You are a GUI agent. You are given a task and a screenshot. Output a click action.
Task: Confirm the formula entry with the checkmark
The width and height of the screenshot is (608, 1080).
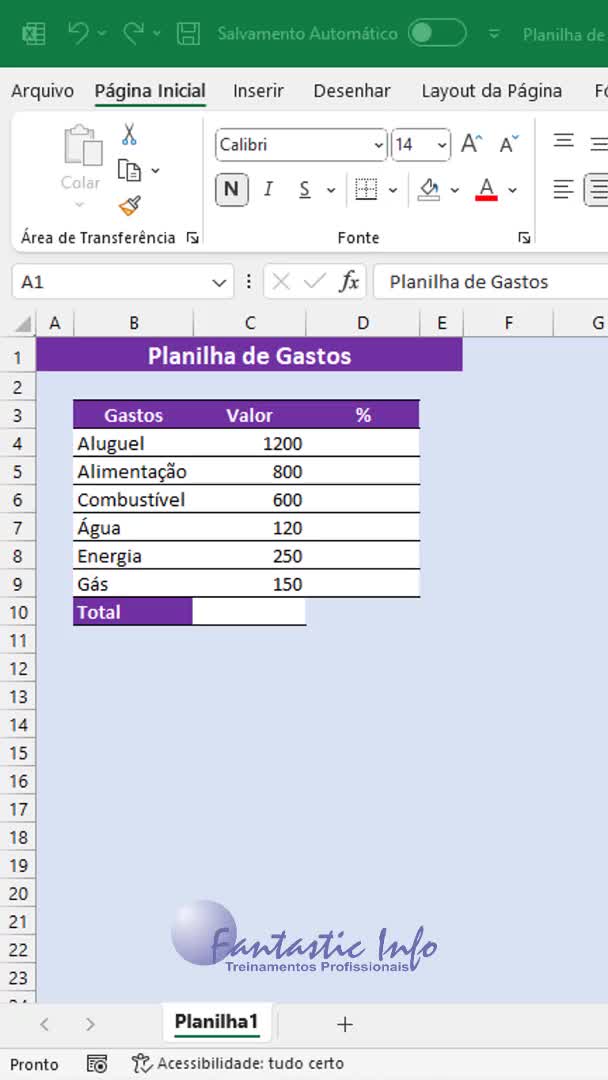pyautogui.click(x=315, y=282)
